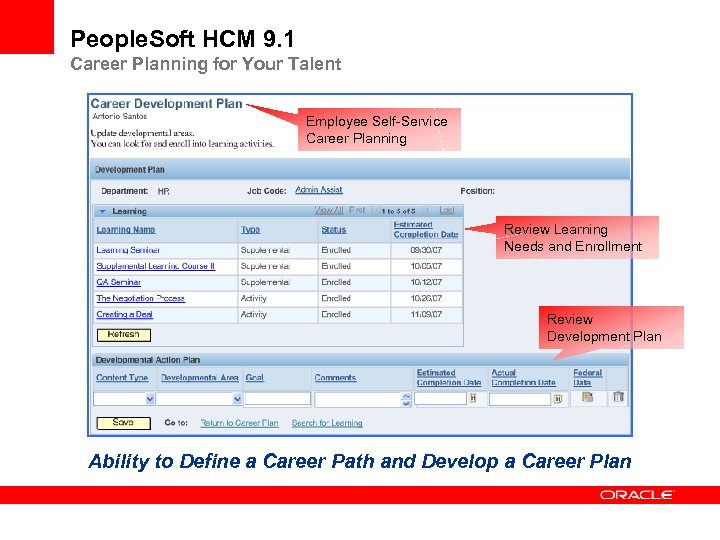Open the QA Seminar link
Screen dimensions: 720x540
point(118,282)
